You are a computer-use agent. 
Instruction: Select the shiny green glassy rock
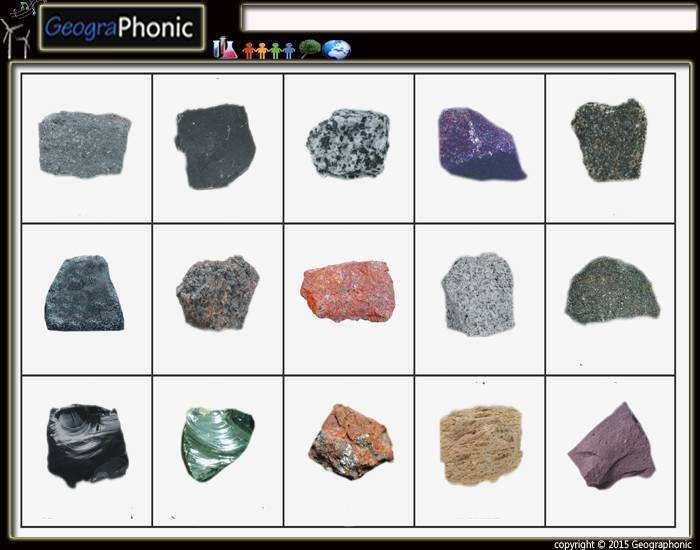tap(217, 444)
